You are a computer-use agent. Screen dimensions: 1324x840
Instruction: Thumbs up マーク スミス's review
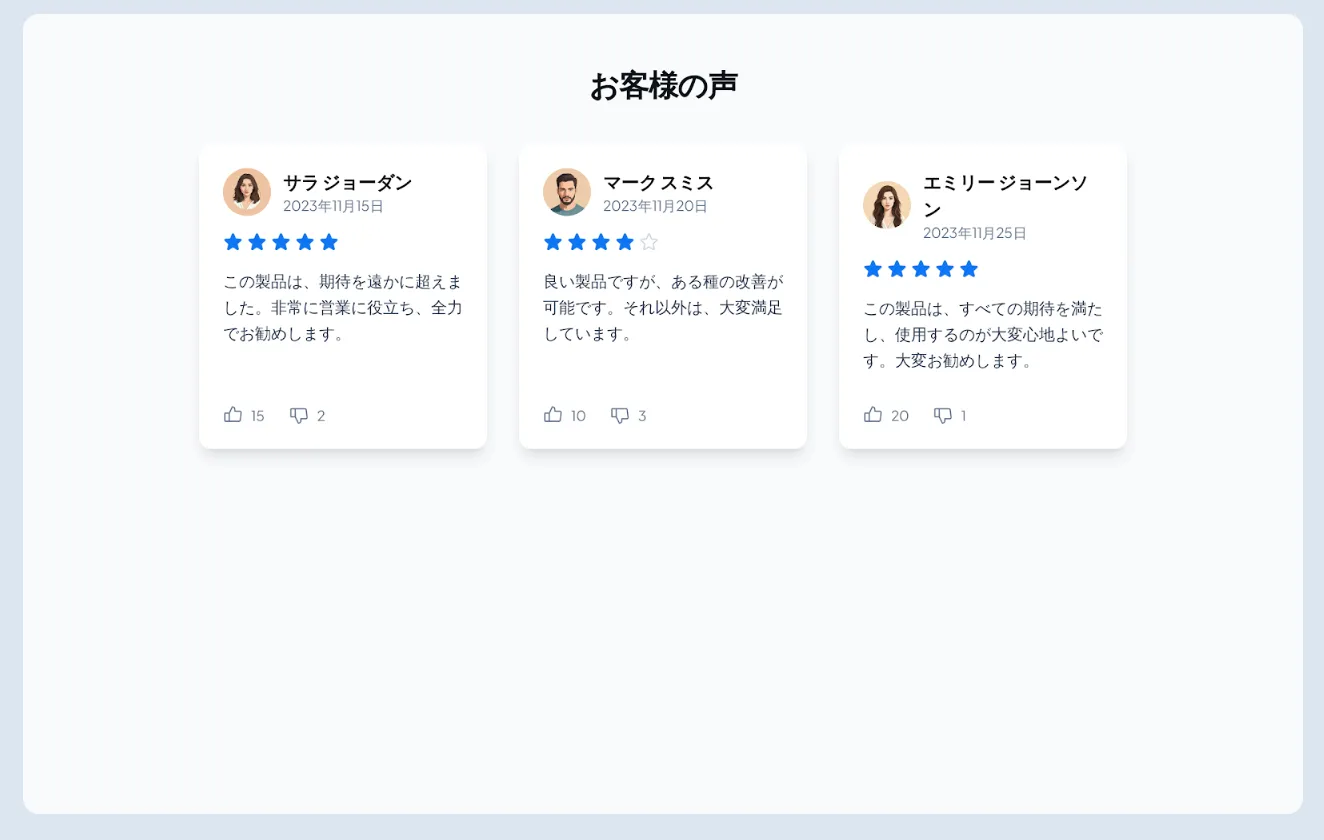(553, 415)
